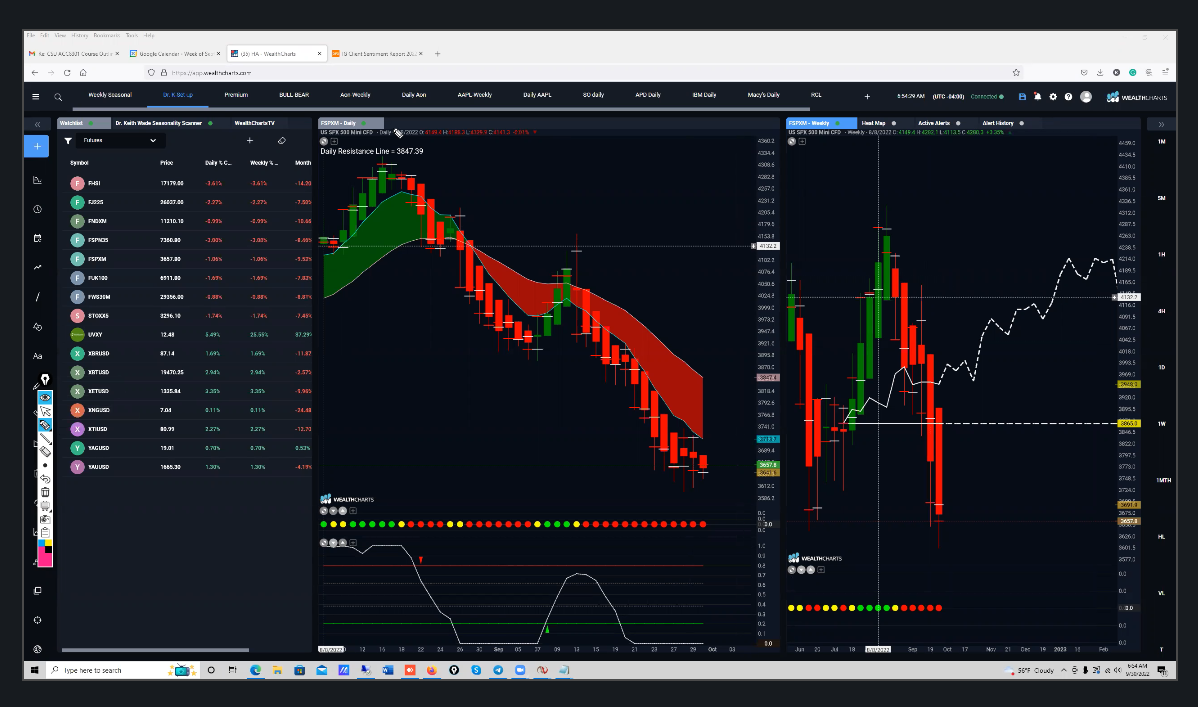The width and height of the screenshot is (1198, 707).
Task: Pick the pink color swatch in annotation toolbar
Action: point(45,560)
